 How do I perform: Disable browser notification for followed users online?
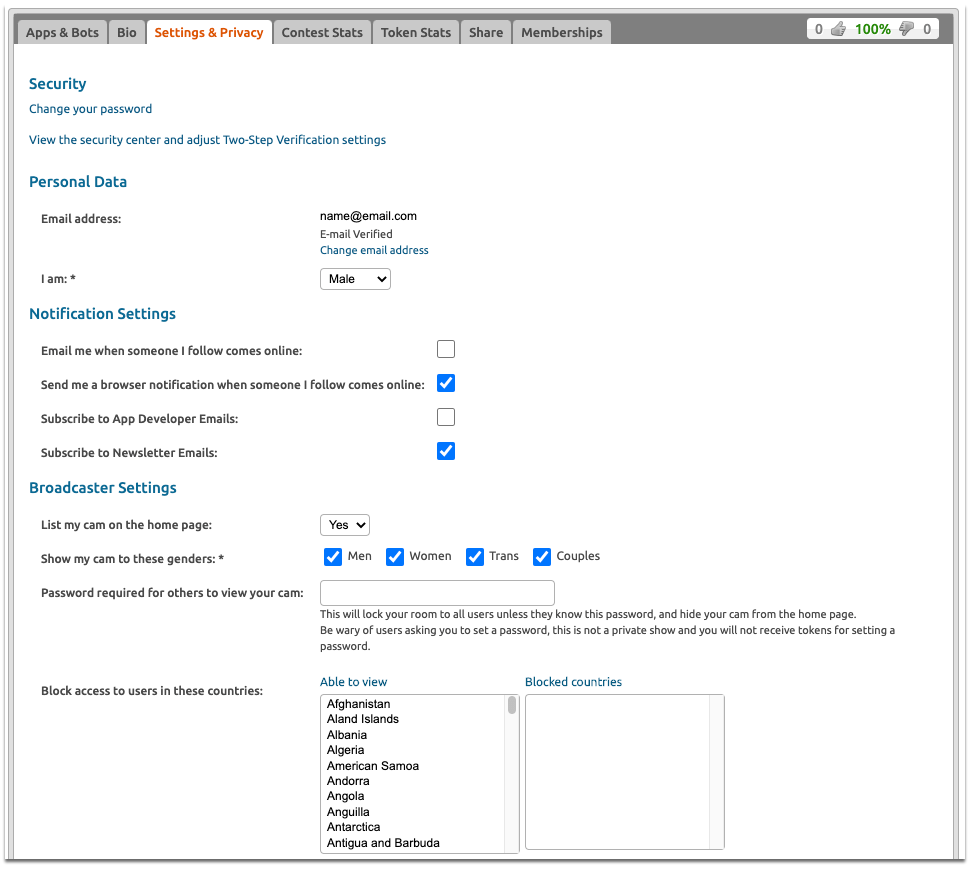point(446,384)
